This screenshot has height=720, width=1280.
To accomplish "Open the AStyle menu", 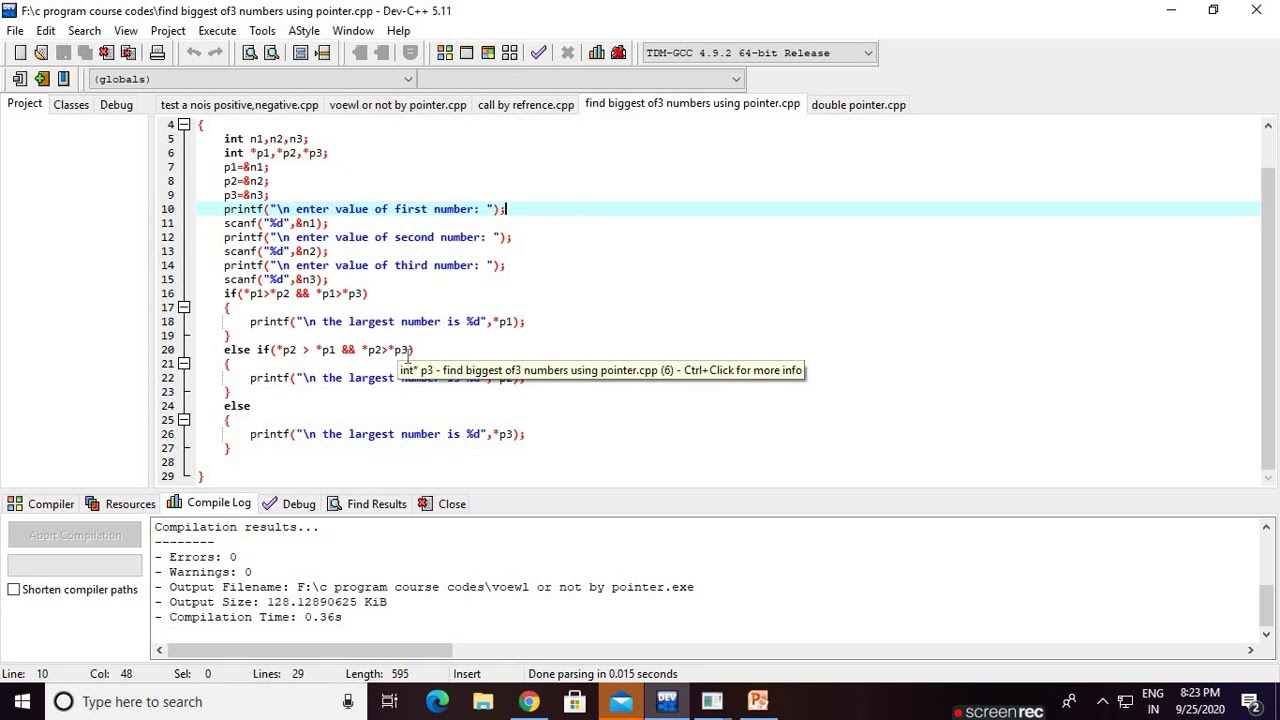I will point(304,31).
